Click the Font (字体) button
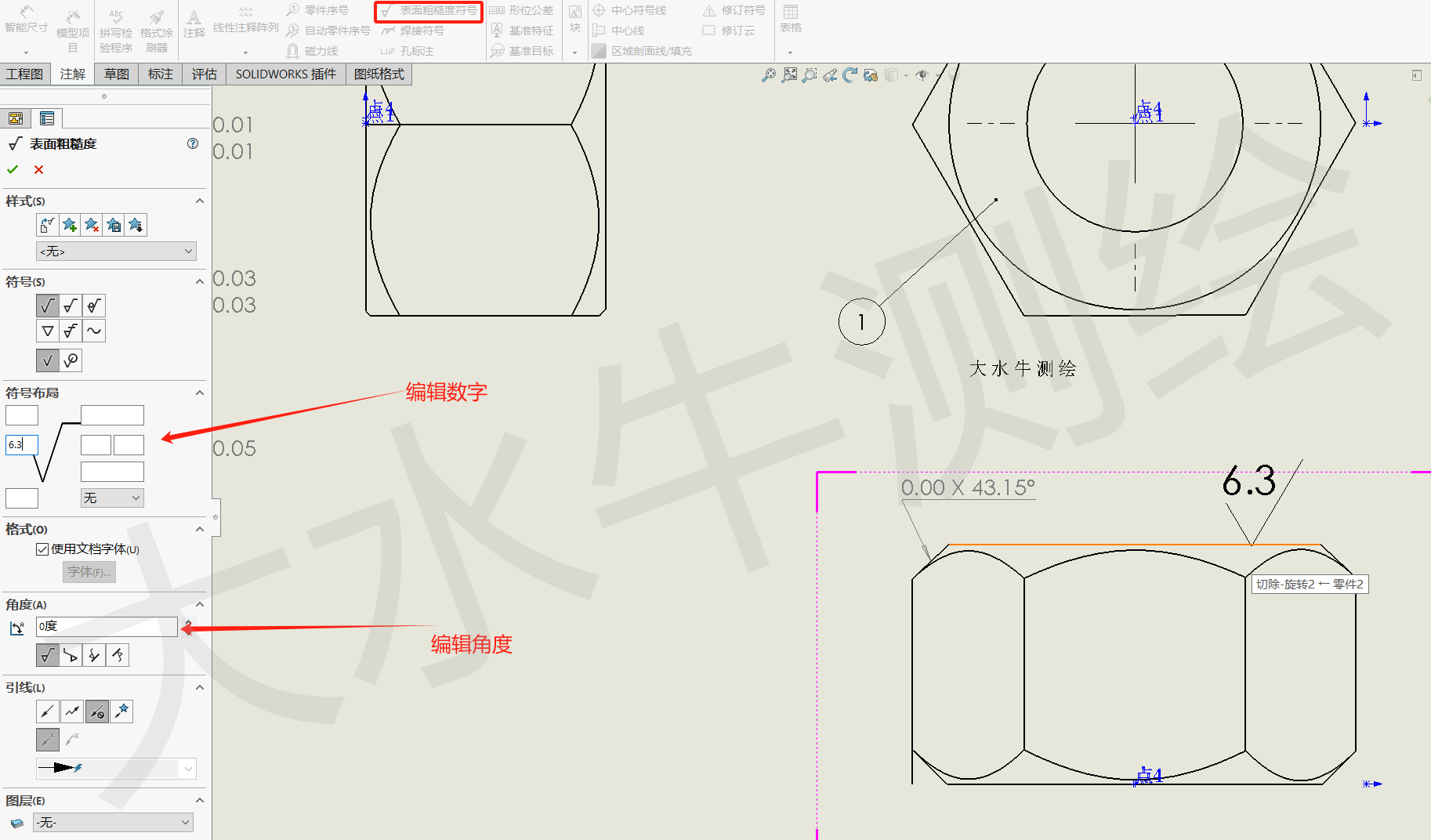 coord(89,572)
